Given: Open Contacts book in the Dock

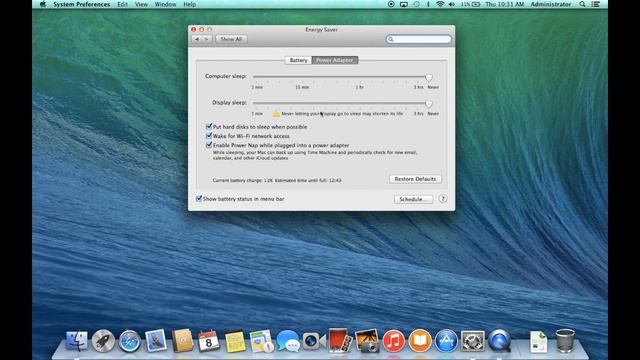Looking at the screenshot, I should [182, 340].
